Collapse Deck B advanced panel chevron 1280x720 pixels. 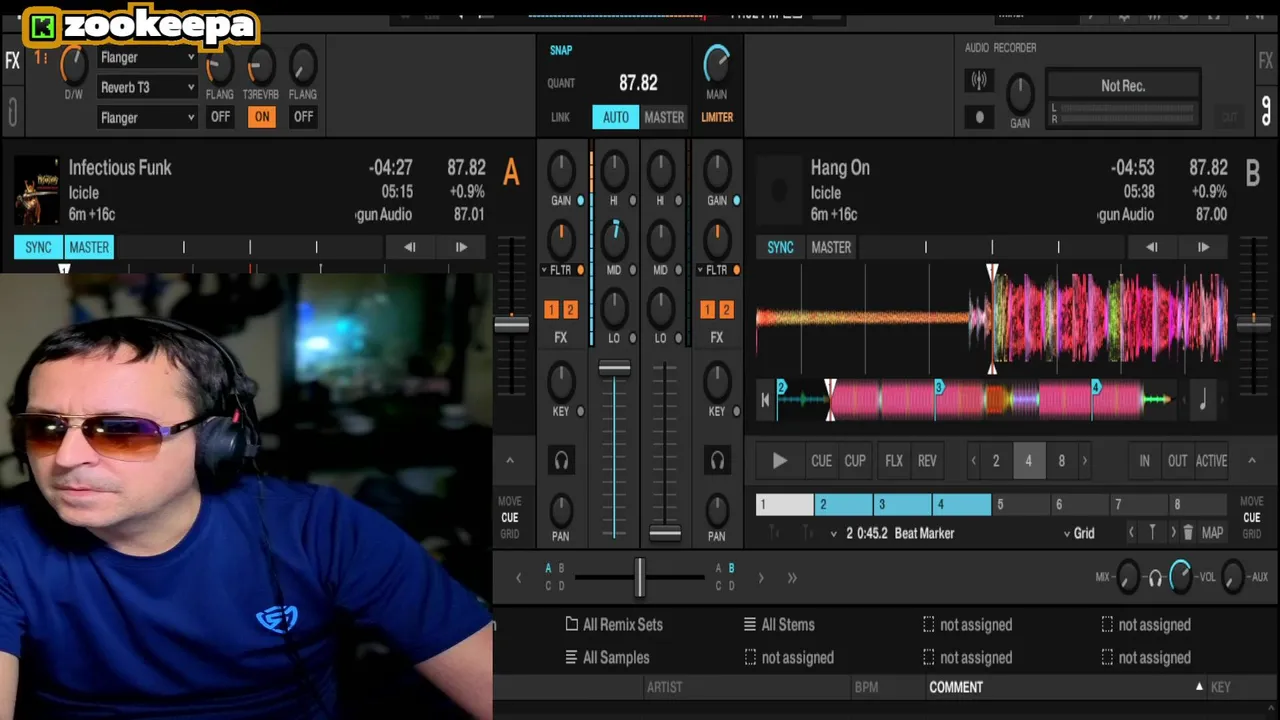click(x=1251, y=460)
